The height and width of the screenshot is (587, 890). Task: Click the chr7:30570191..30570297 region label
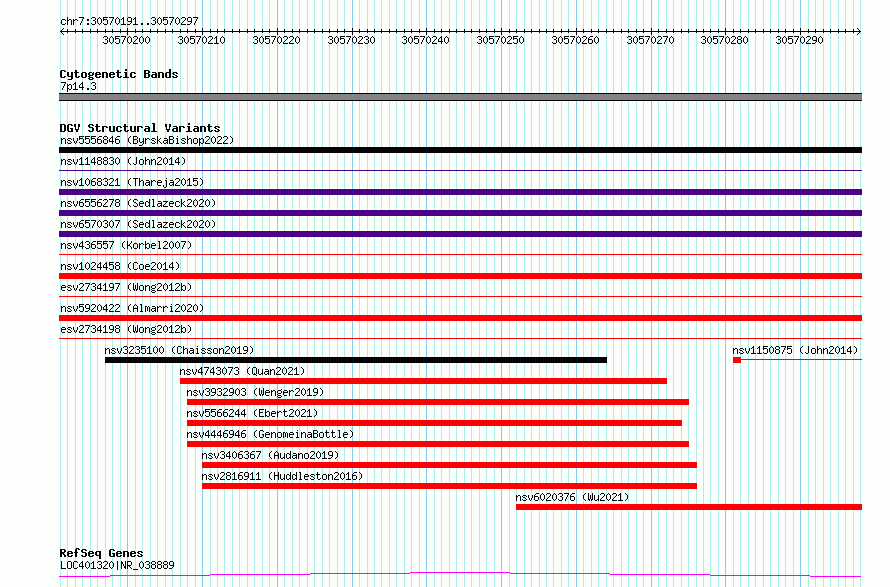click(129, 21)
